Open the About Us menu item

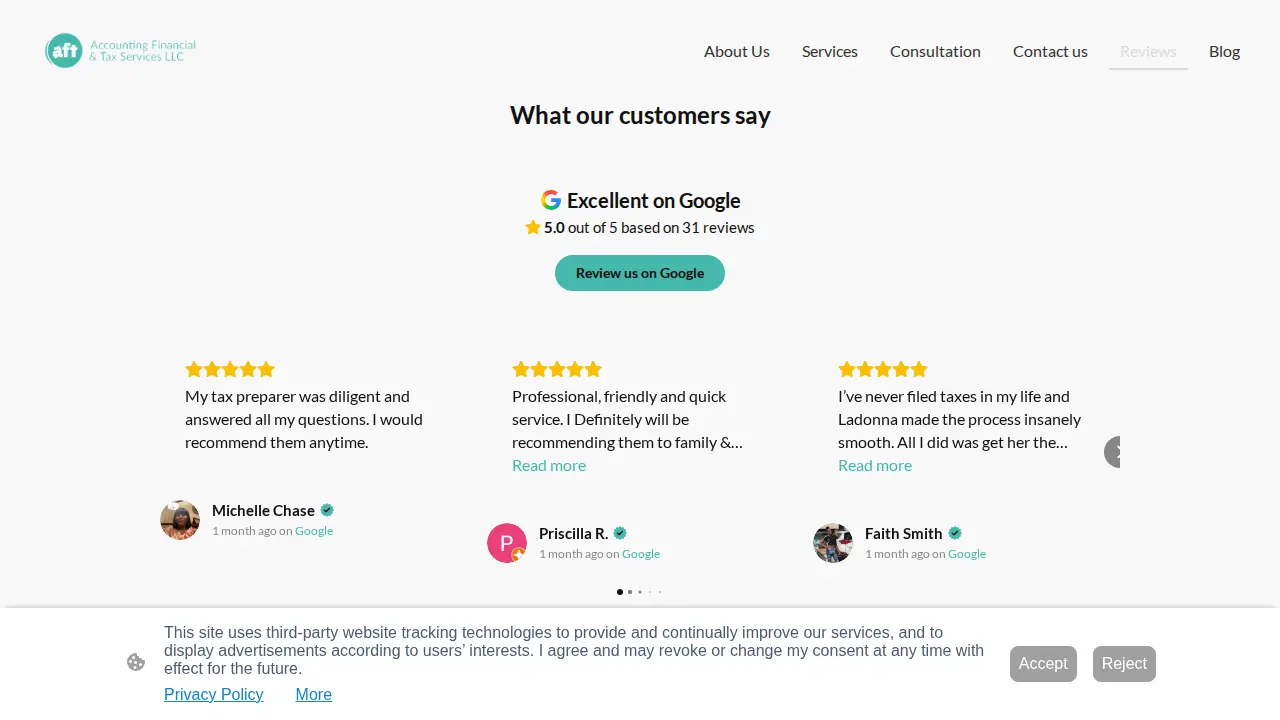point(737,51)
